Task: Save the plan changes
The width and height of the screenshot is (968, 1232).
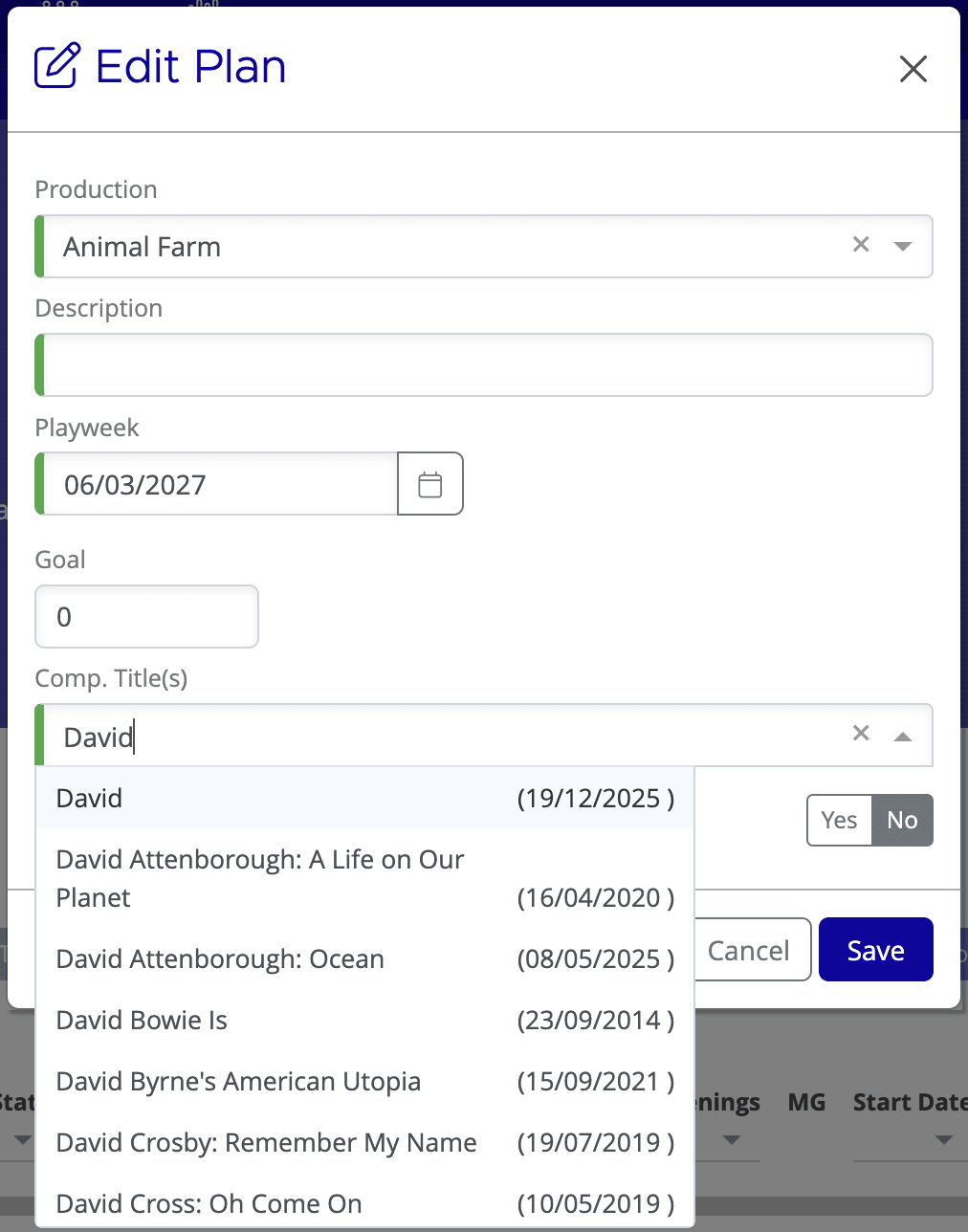Action: (874, 949)
